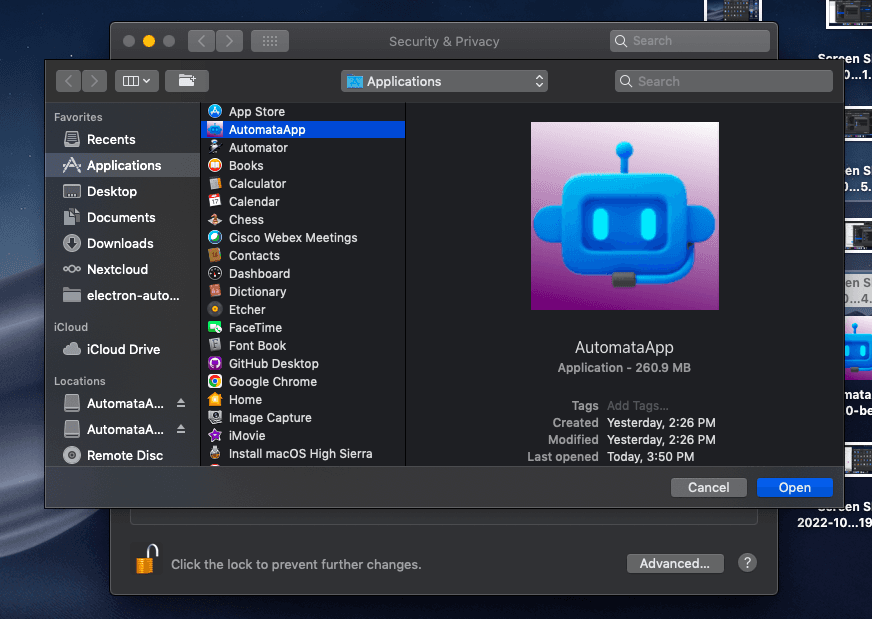This screenshot has height=619, width=872.
Task: Go forward in Security & Privacy window
Action: [229, 41]
